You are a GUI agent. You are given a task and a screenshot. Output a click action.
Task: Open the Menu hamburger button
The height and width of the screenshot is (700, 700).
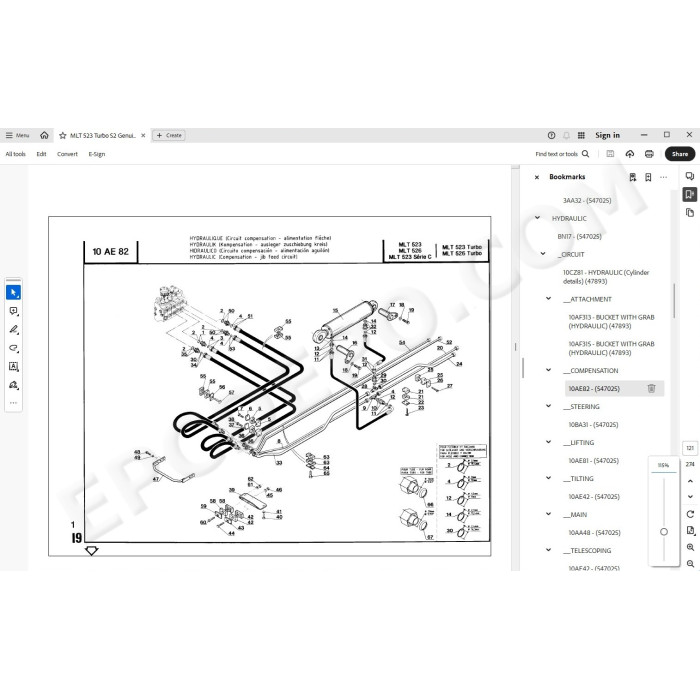(17, 135)
